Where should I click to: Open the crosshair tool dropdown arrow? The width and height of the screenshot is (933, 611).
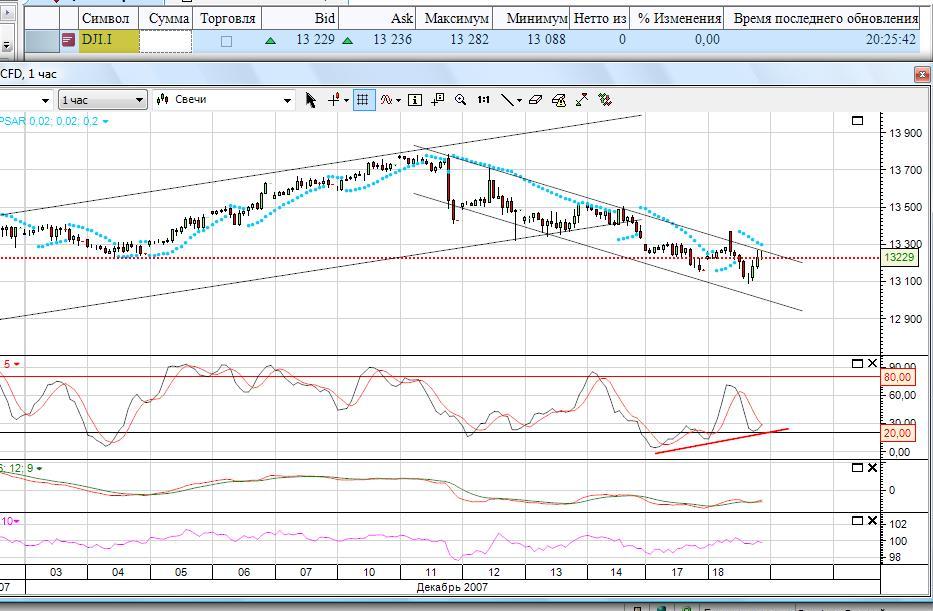coord(346,101)
